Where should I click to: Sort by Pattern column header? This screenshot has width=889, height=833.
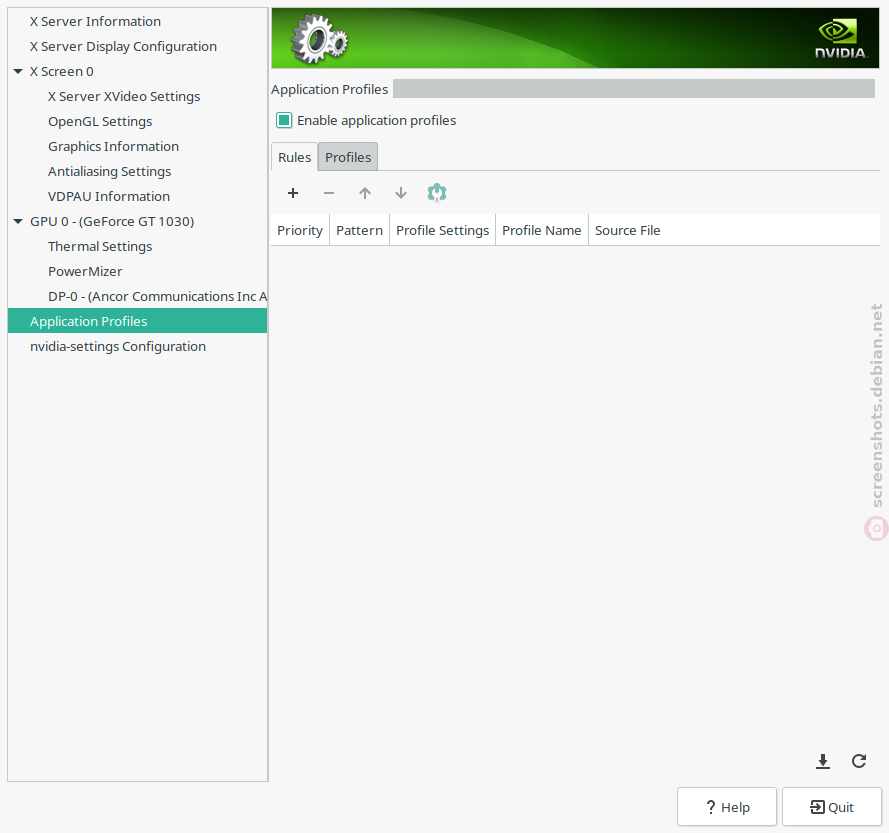(359, 230)
